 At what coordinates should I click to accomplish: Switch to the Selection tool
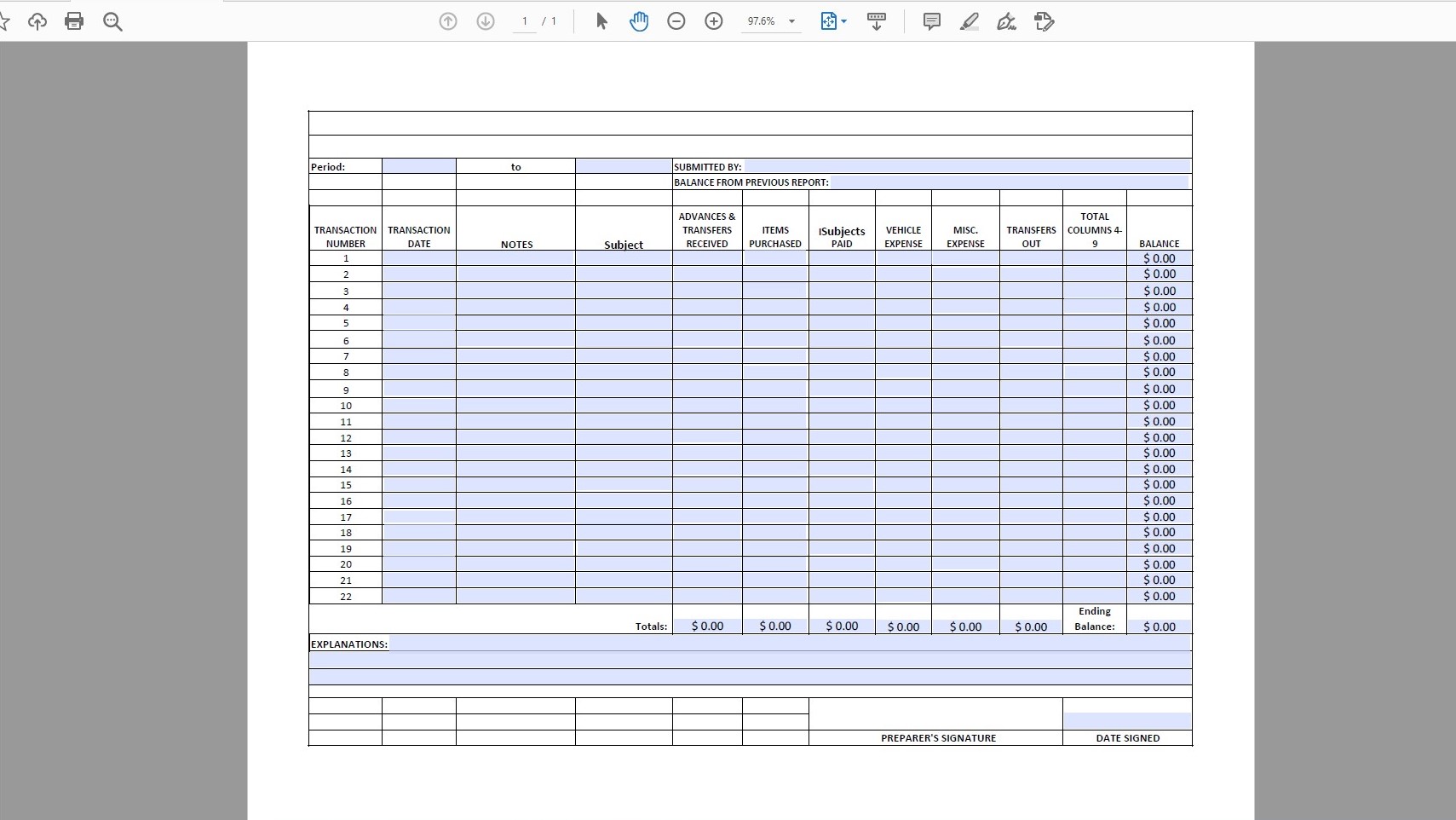(602, 21)
